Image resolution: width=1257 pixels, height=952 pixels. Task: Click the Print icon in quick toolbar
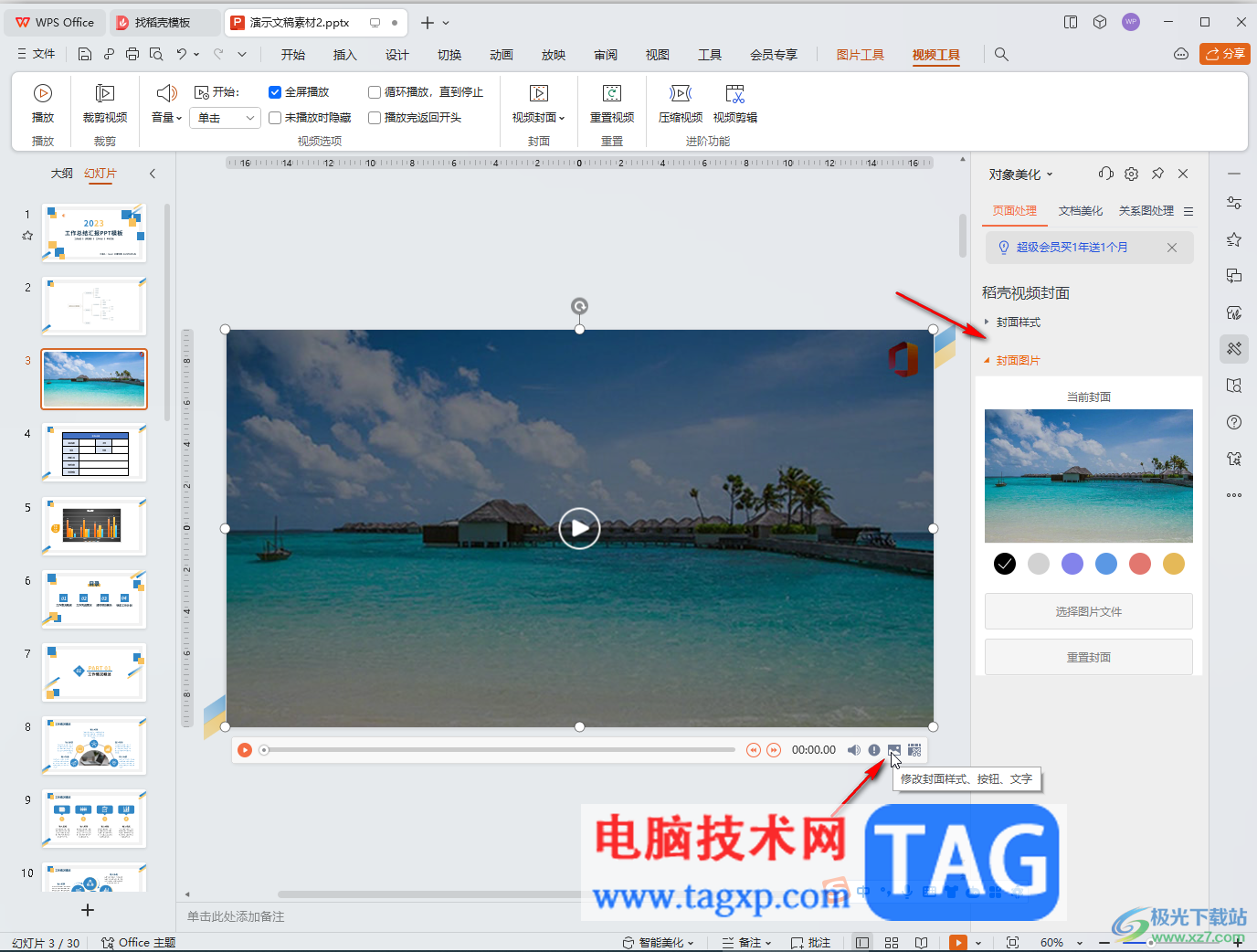point(132,54)
